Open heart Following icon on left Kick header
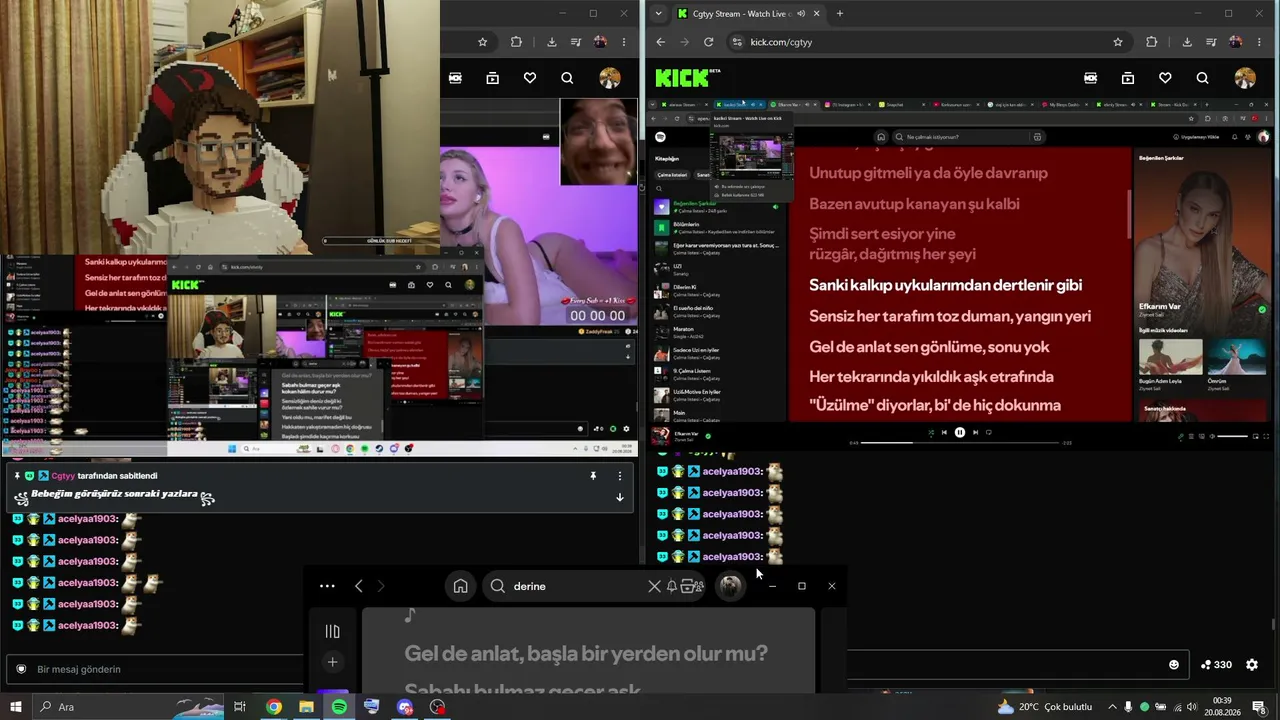The image size is (1280, 720). pos(530,78)
